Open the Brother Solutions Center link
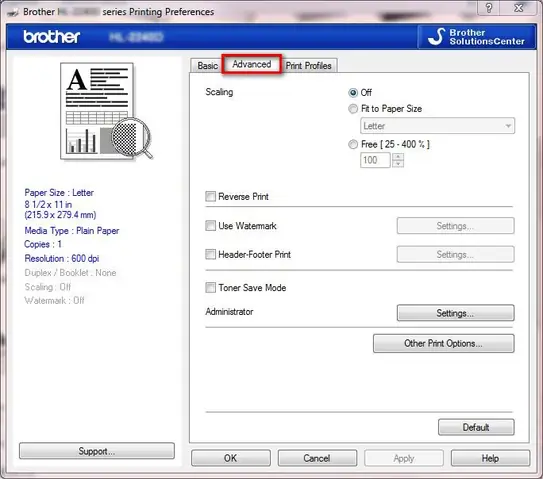 click(477, 37)
